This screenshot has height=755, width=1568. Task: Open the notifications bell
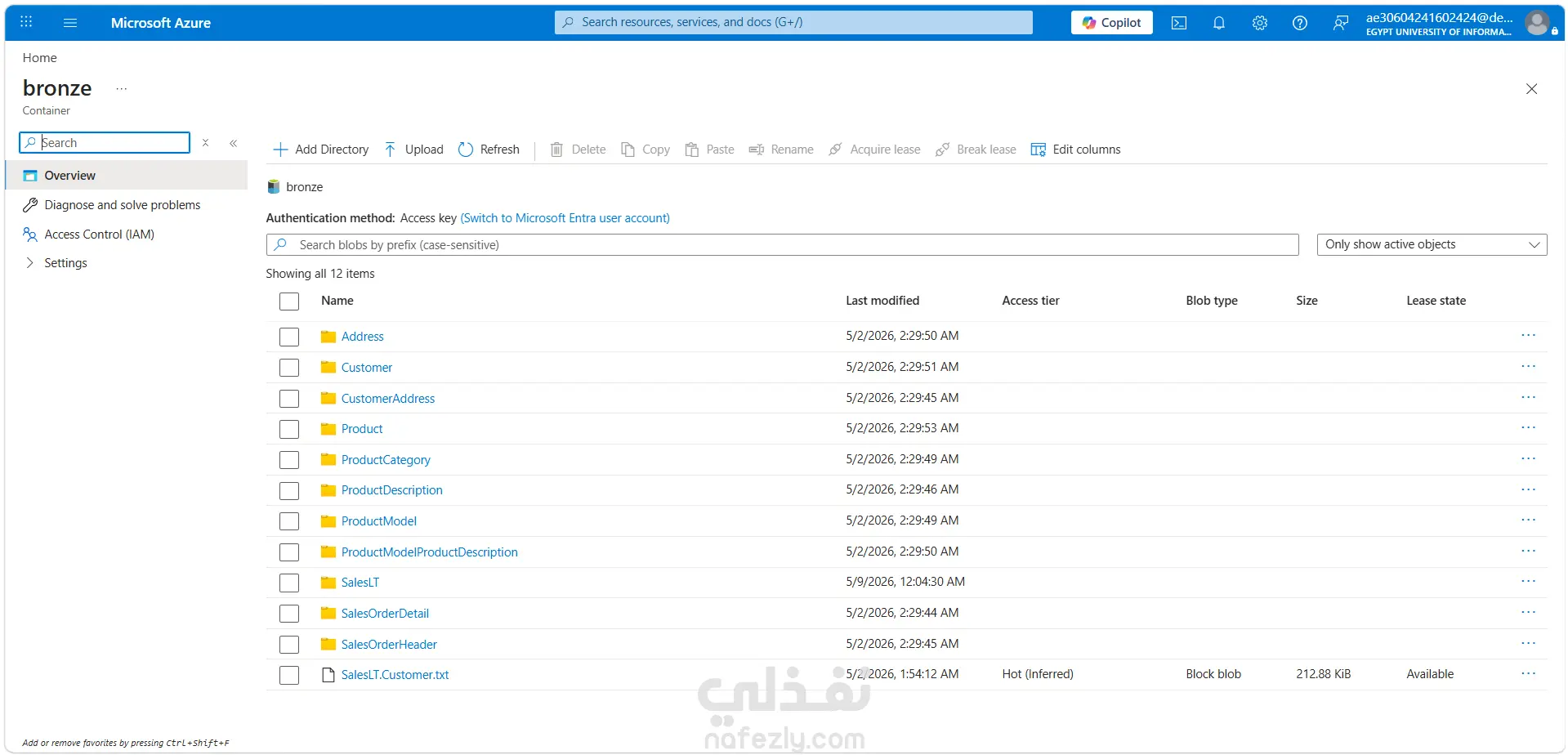point(1218,23)
